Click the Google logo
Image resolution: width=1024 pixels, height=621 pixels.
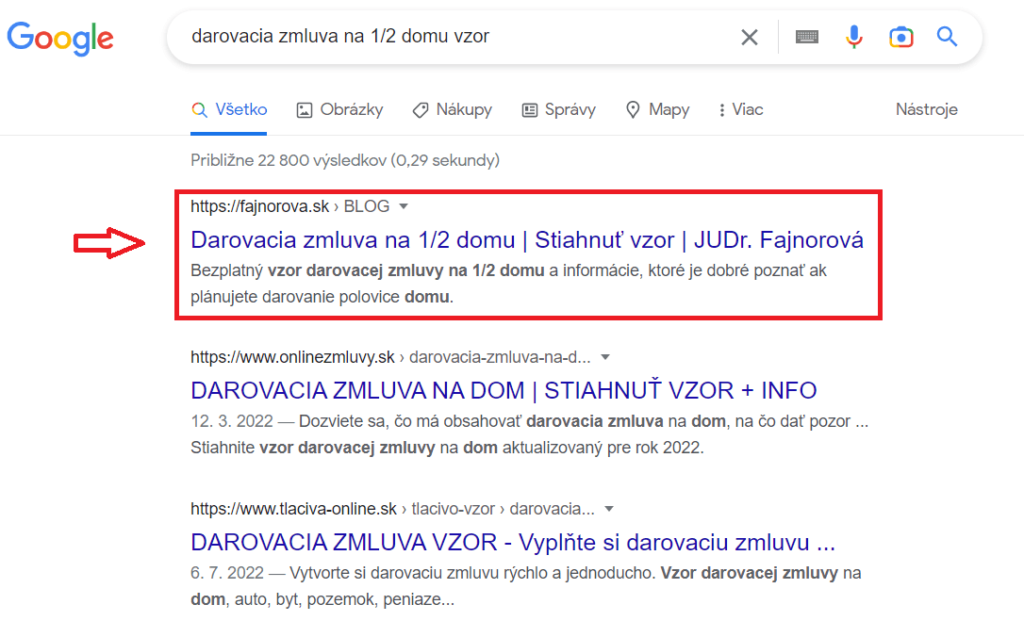pos(60,38)
